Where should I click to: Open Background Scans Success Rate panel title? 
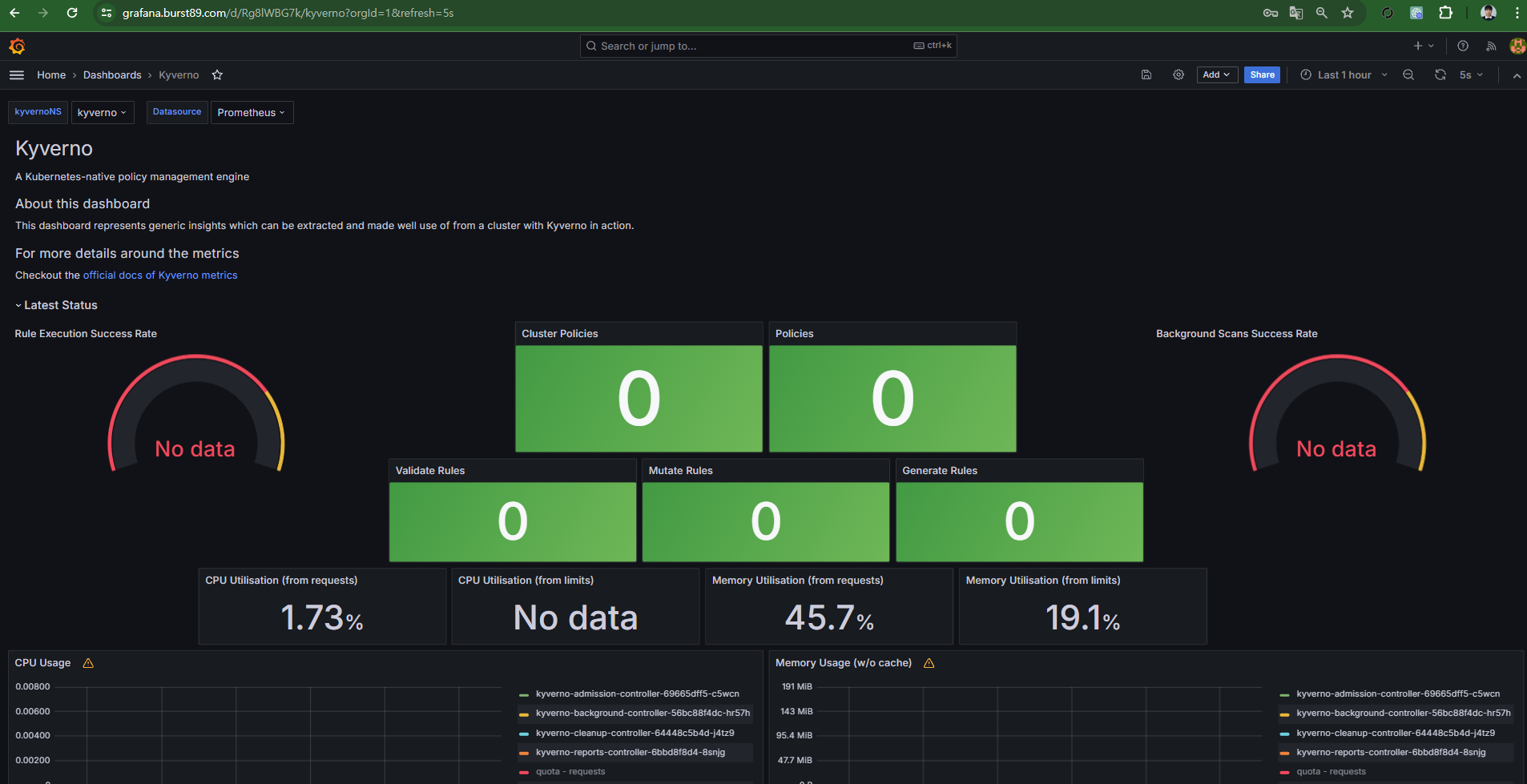[1236, 334]
